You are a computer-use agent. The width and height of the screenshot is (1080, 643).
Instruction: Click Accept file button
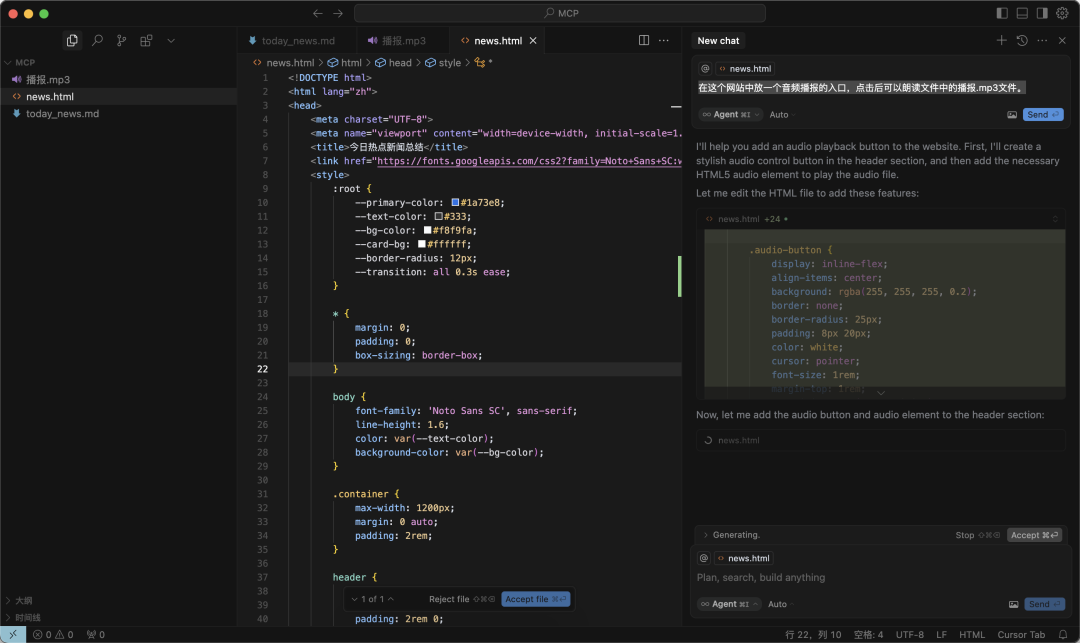(536, 599)
